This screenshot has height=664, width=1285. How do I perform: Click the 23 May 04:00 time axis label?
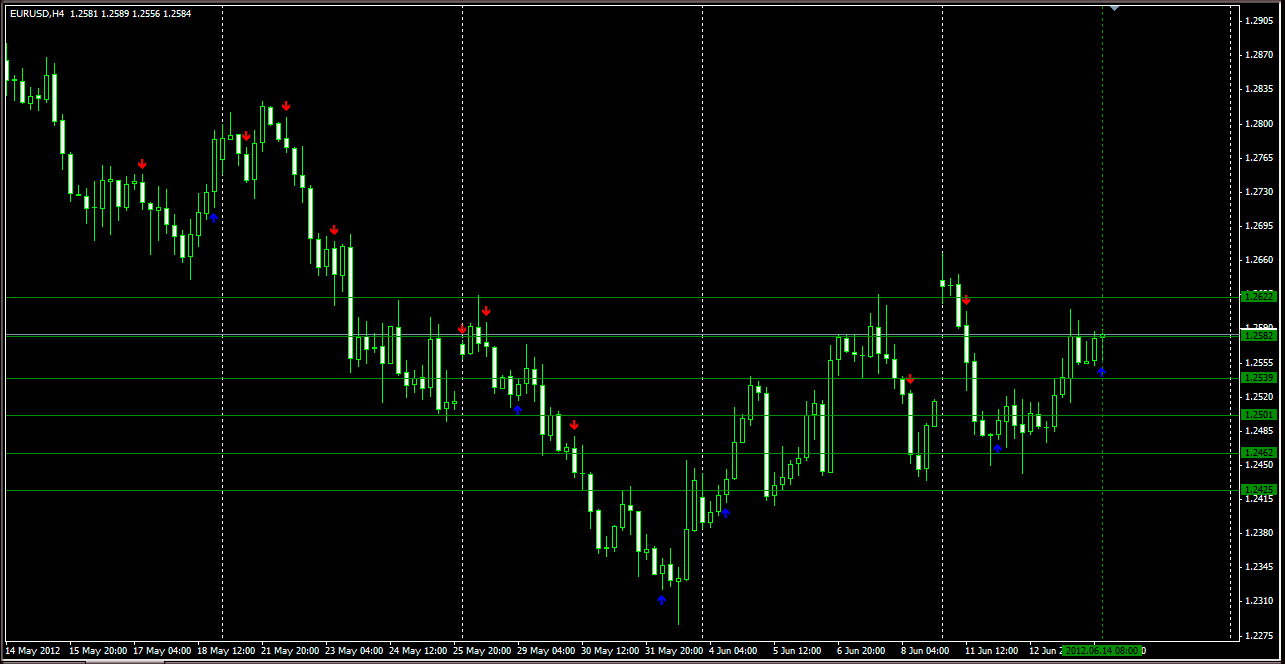pyautogui.click(x=354, y=650)
